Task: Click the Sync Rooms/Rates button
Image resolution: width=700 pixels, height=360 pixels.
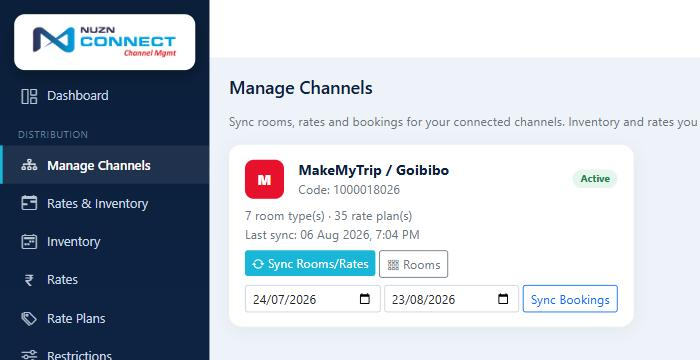Action: (310, 264)
